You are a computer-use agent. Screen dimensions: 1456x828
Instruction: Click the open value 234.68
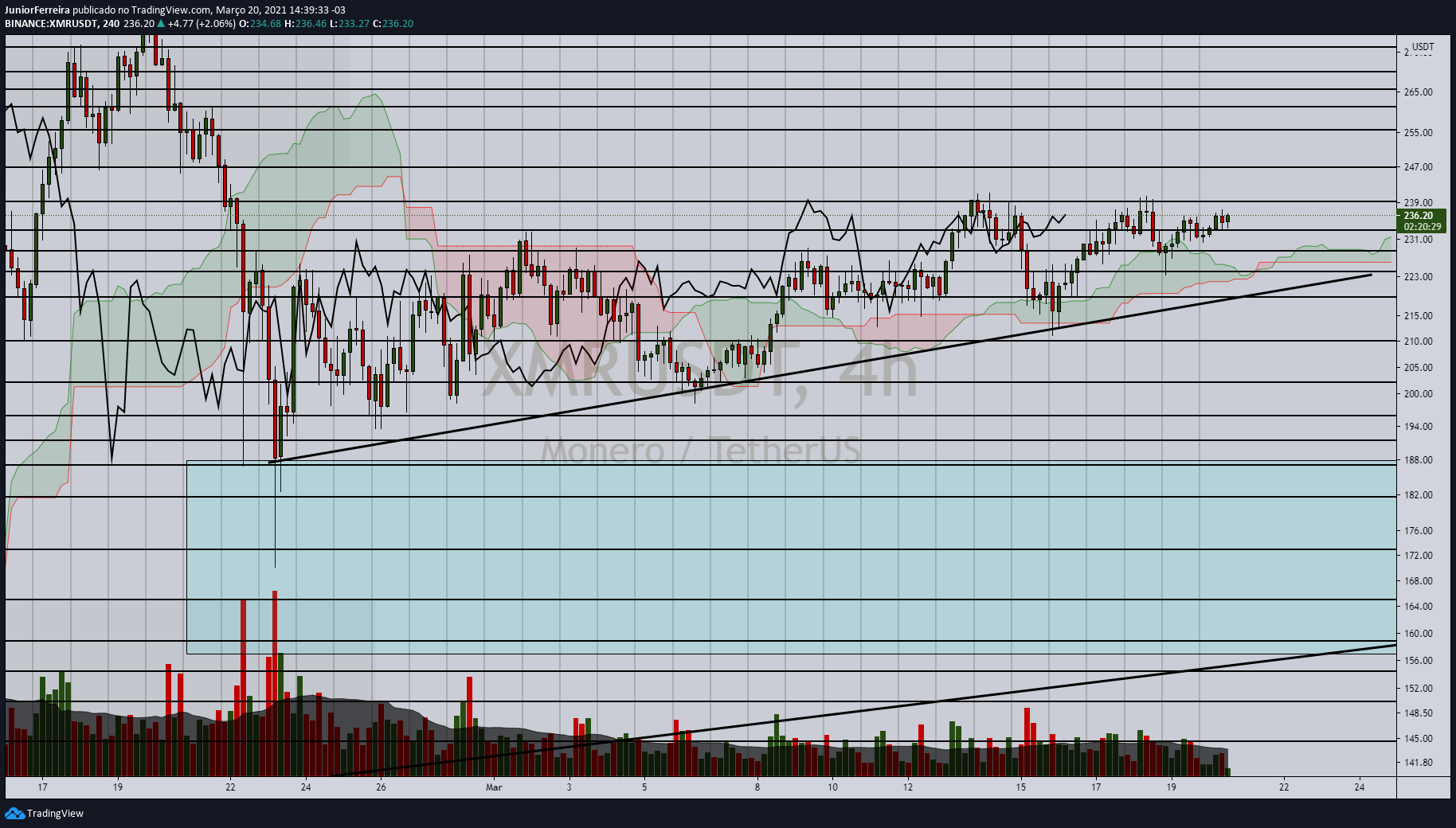coord(266,23)
